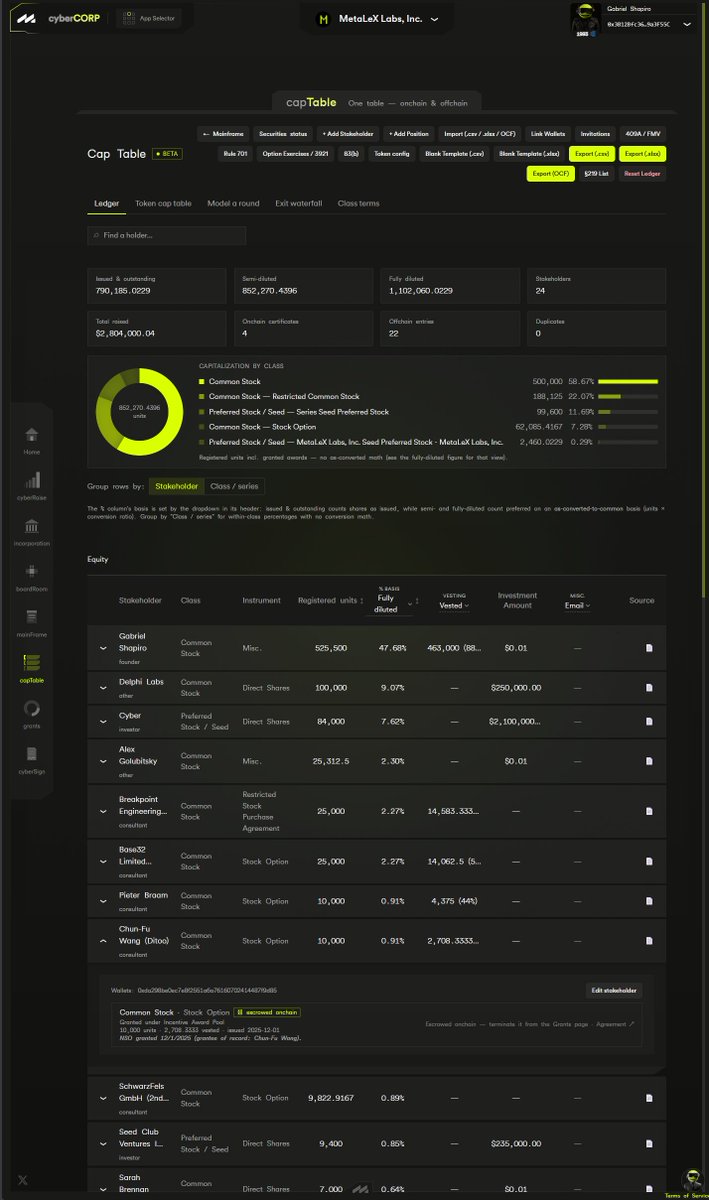Open source document for Cyber row

coord(649,721)
